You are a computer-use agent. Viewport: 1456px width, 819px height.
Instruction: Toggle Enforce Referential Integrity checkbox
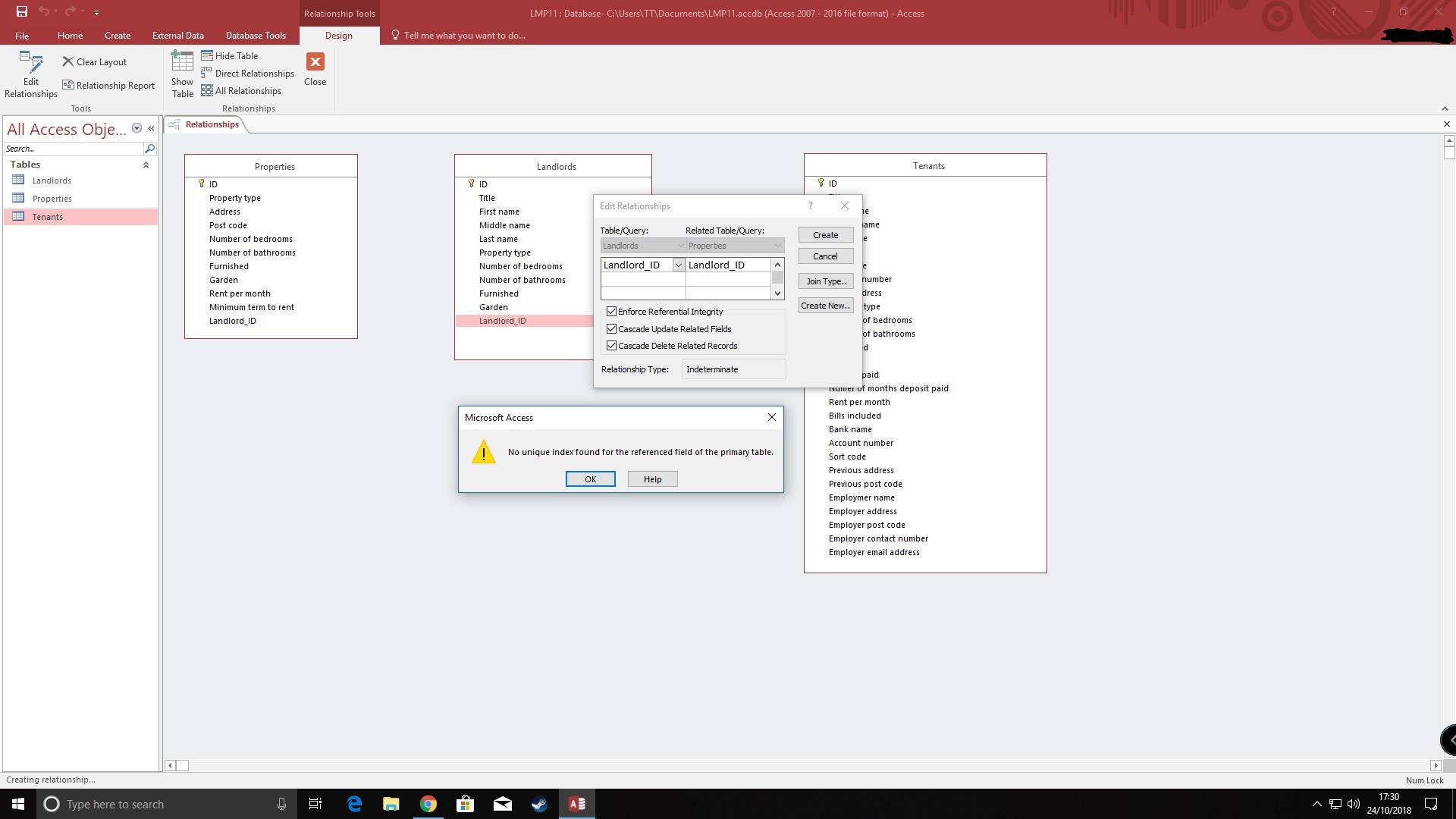[611, 312]
